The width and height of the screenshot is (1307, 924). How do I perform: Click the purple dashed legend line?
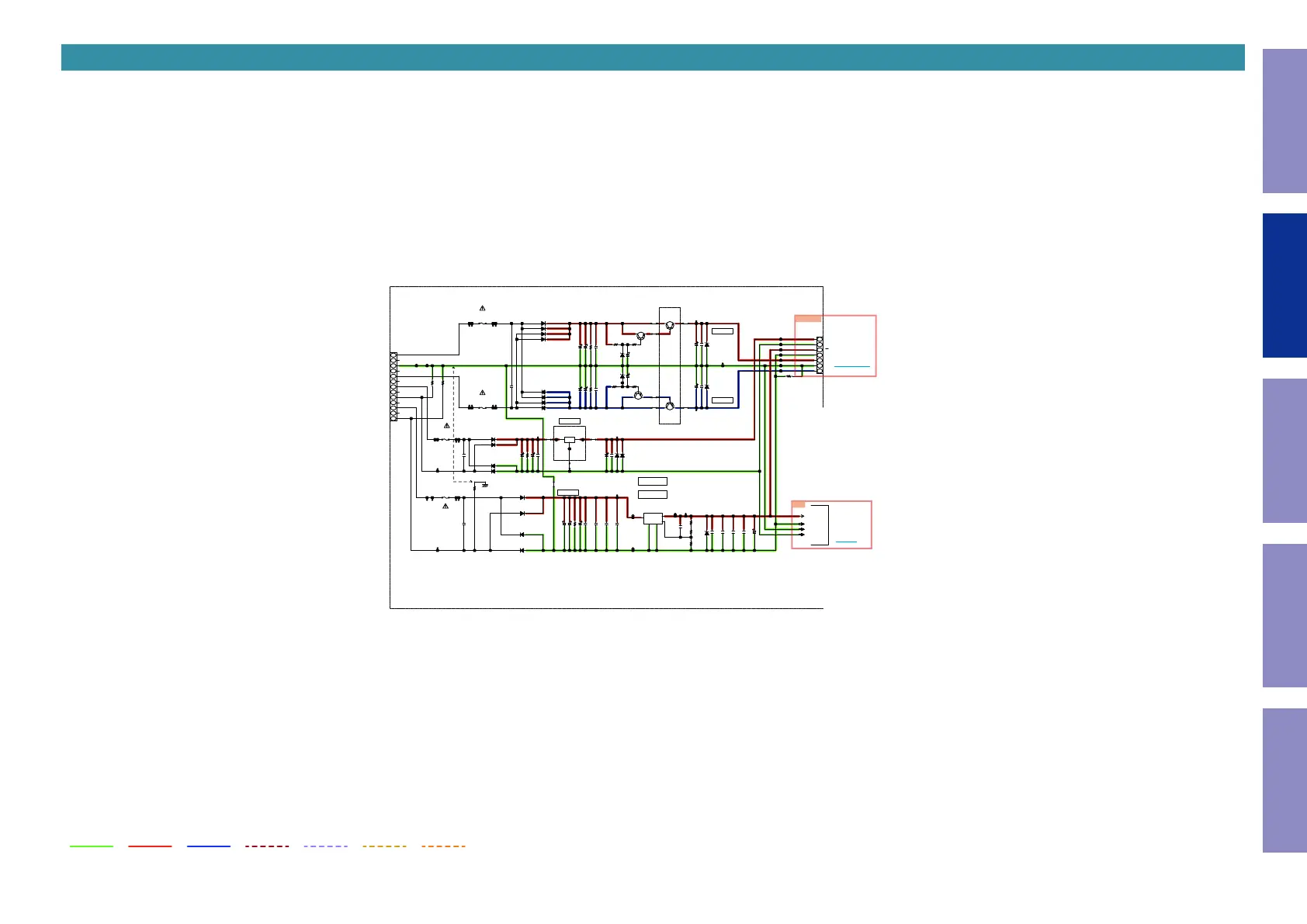coord(326,846)
